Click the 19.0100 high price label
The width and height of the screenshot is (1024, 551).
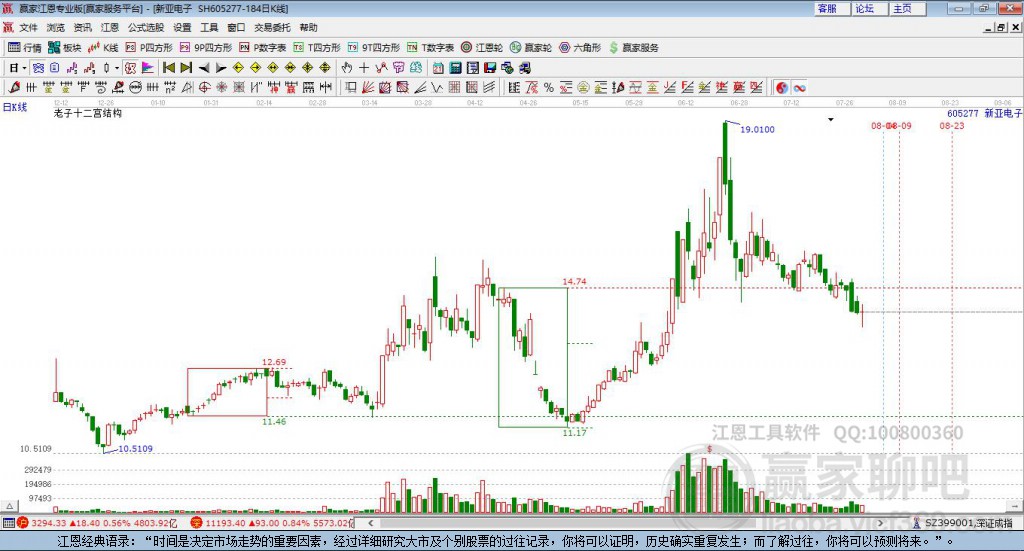click(758, 129)
